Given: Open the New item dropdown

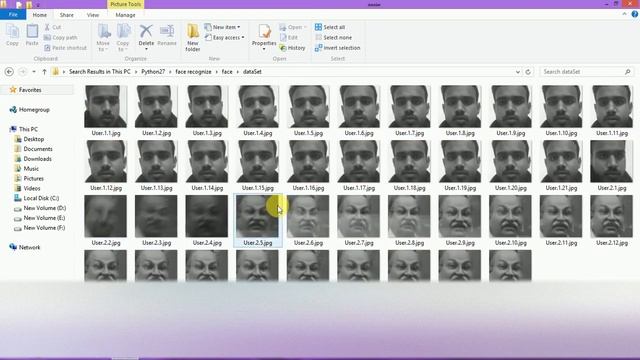Looking at the screenshot, I should tap(222, 27).
